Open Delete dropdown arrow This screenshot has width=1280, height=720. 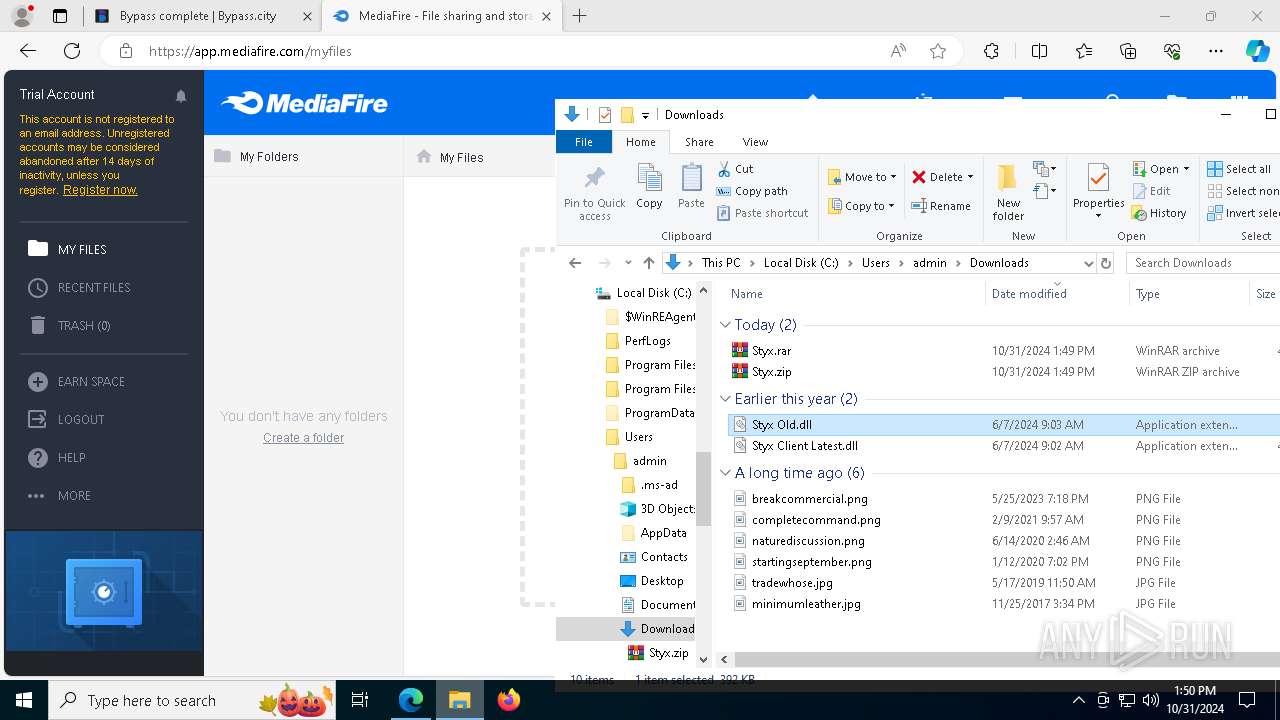click(970, 177)
